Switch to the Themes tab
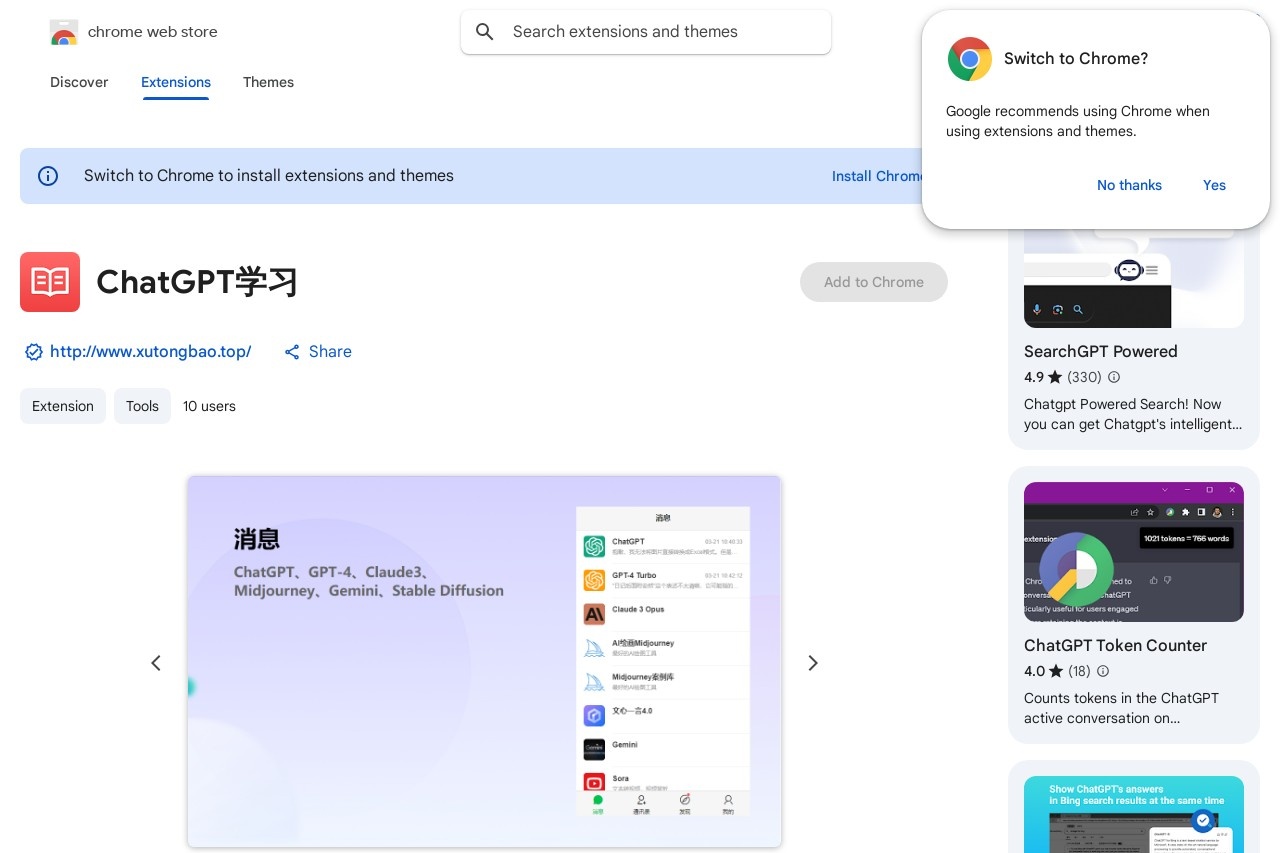Image resolution: width=1280 pixels, height=853 pixels. (268, 82)
